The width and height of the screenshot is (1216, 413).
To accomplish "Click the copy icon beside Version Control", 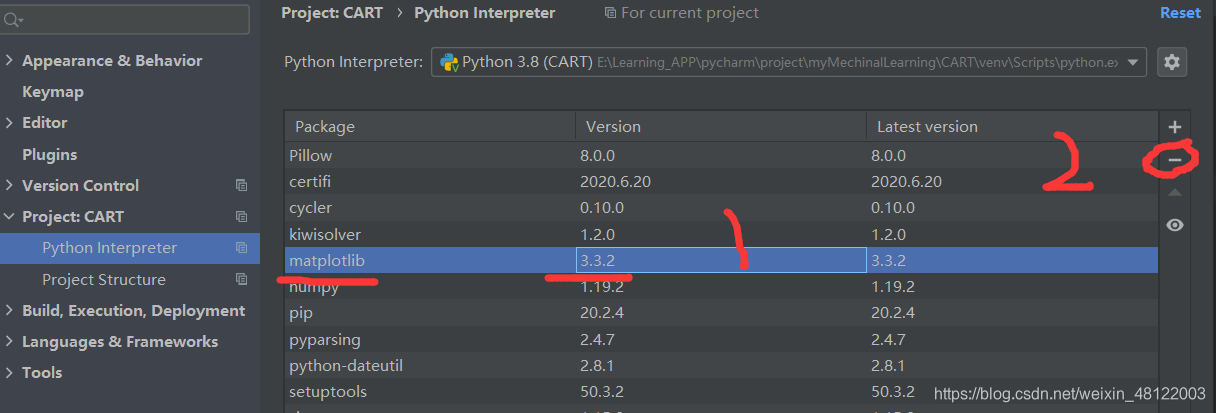I will pyautogui.click(x=241, y=185).
